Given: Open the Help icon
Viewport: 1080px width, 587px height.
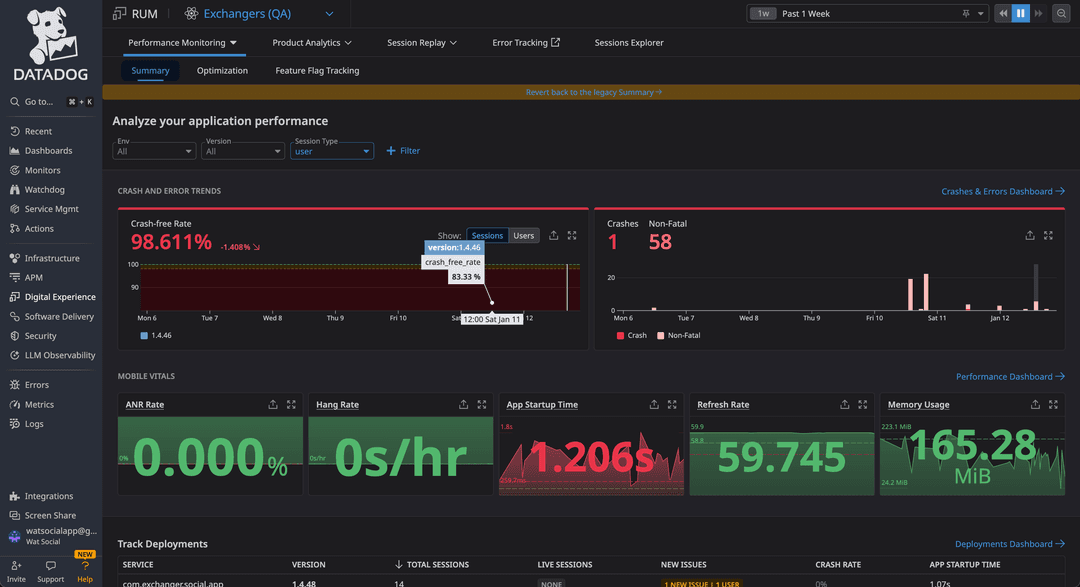Looking at the screenshot, I should coord(85,566).
